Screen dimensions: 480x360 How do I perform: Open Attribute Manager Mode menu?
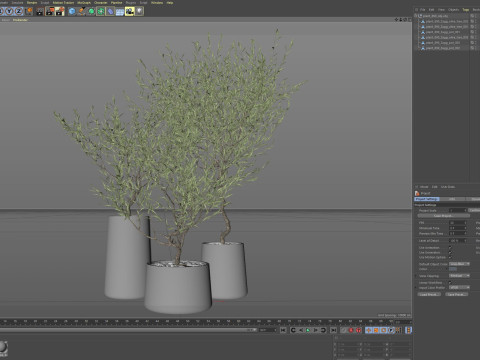[424, 187]
